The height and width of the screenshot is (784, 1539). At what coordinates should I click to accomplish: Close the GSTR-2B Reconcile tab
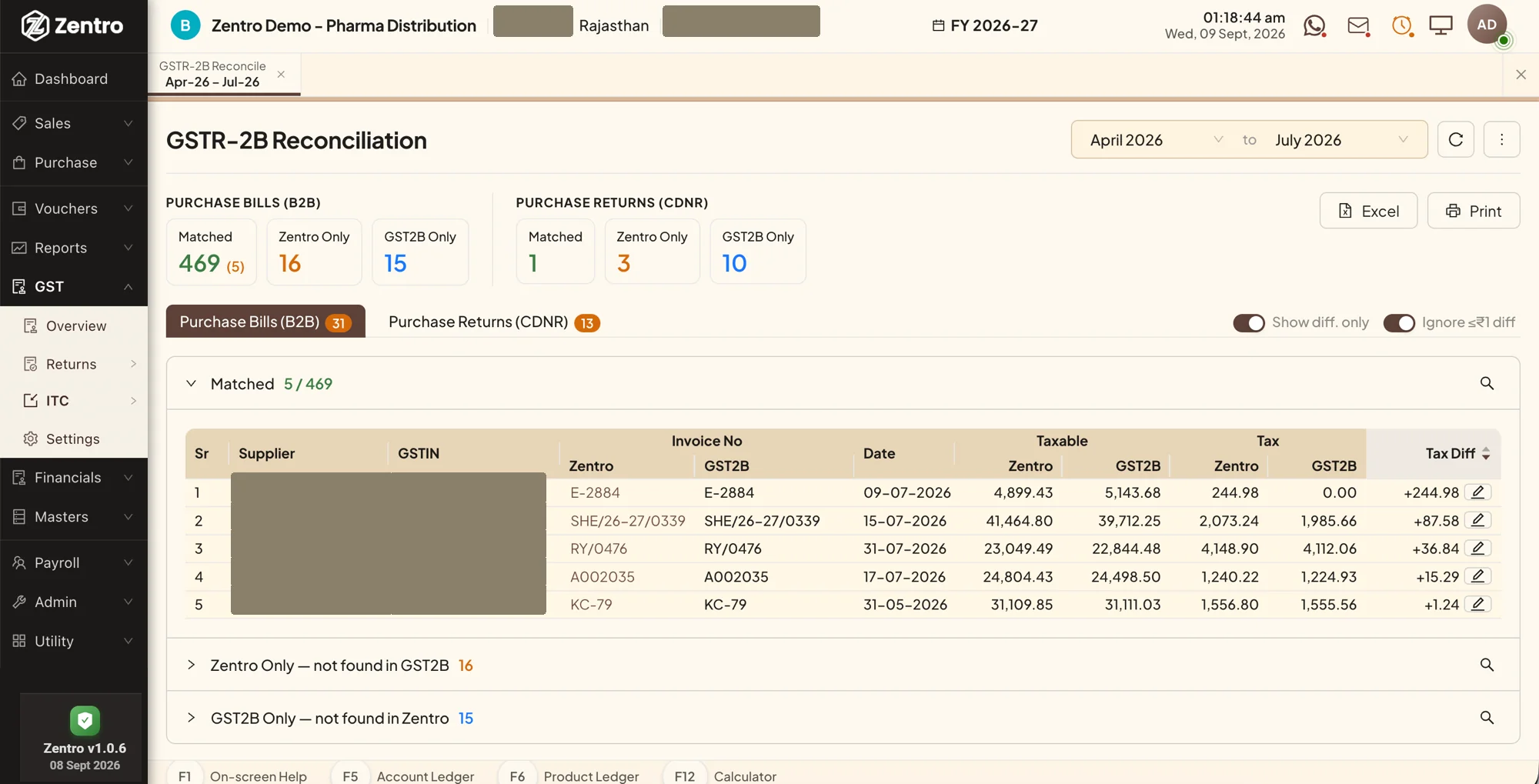[281, 75]
